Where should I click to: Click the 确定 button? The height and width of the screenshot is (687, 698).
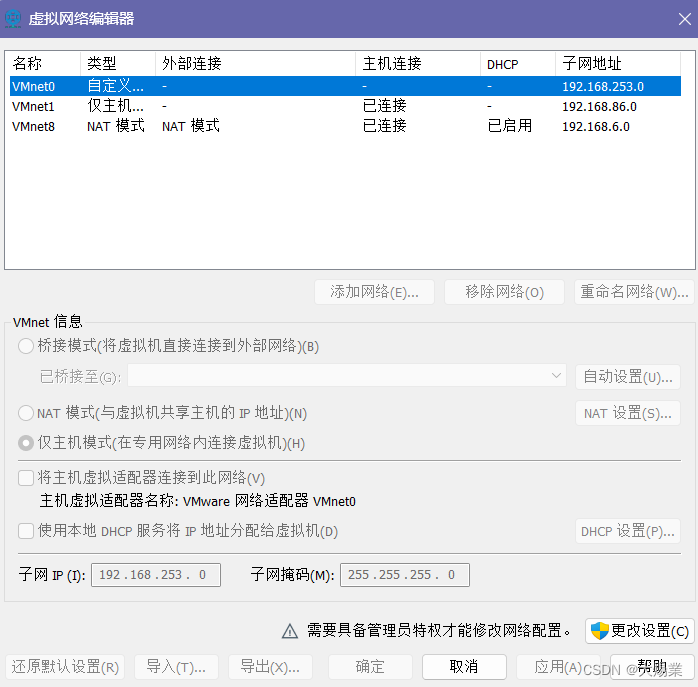click(370, 667)
